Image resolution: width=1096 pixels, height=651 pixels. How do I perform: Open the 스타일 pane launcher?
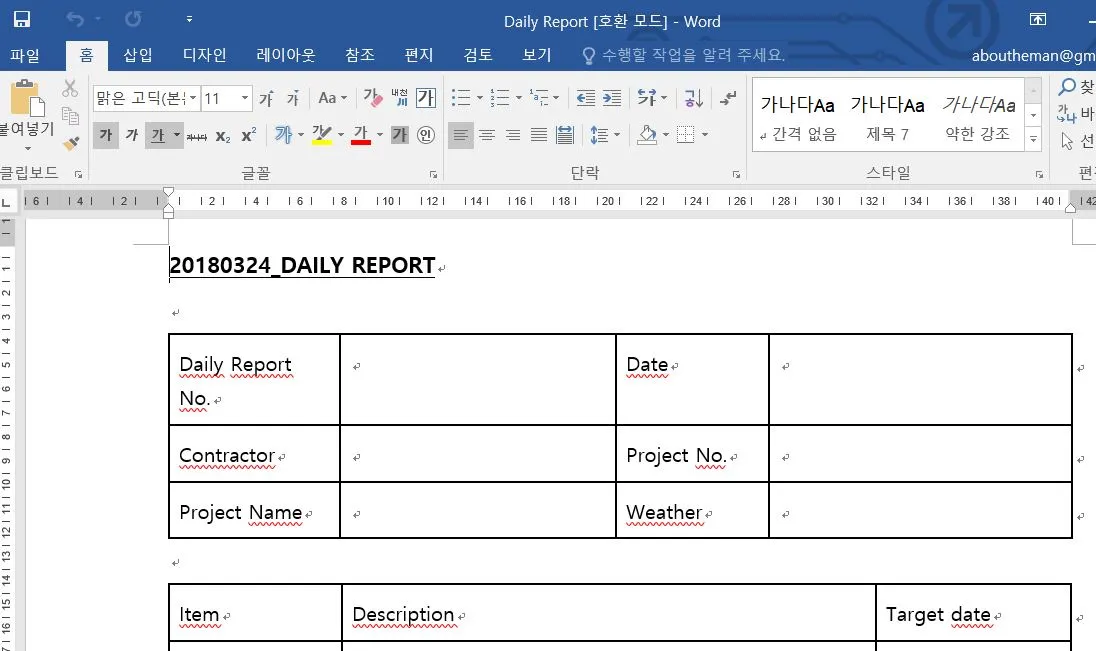[1039, 175]
